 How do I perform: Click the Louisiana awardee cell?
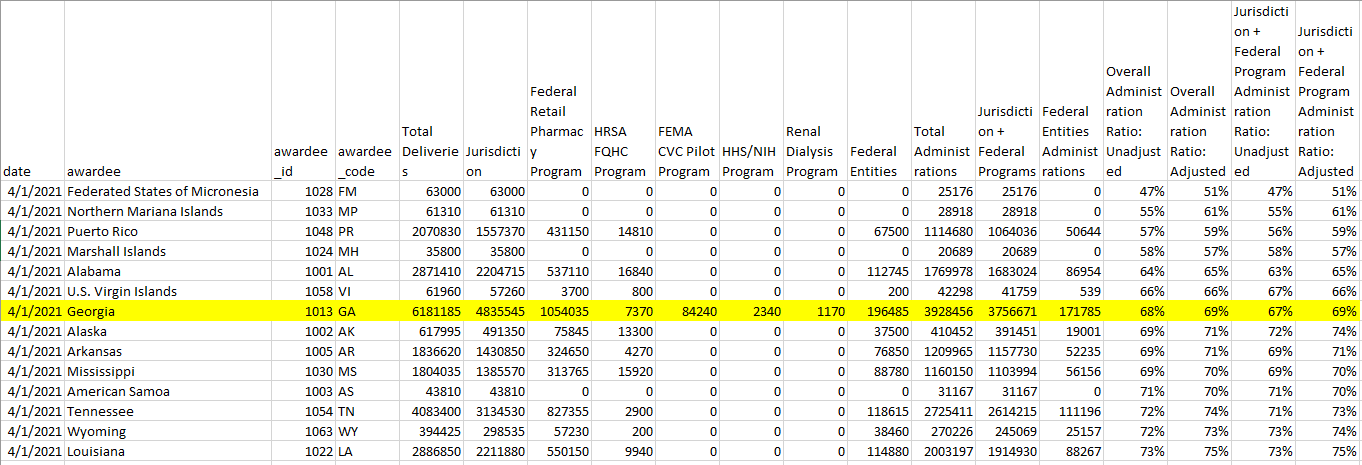click(167, 451)
